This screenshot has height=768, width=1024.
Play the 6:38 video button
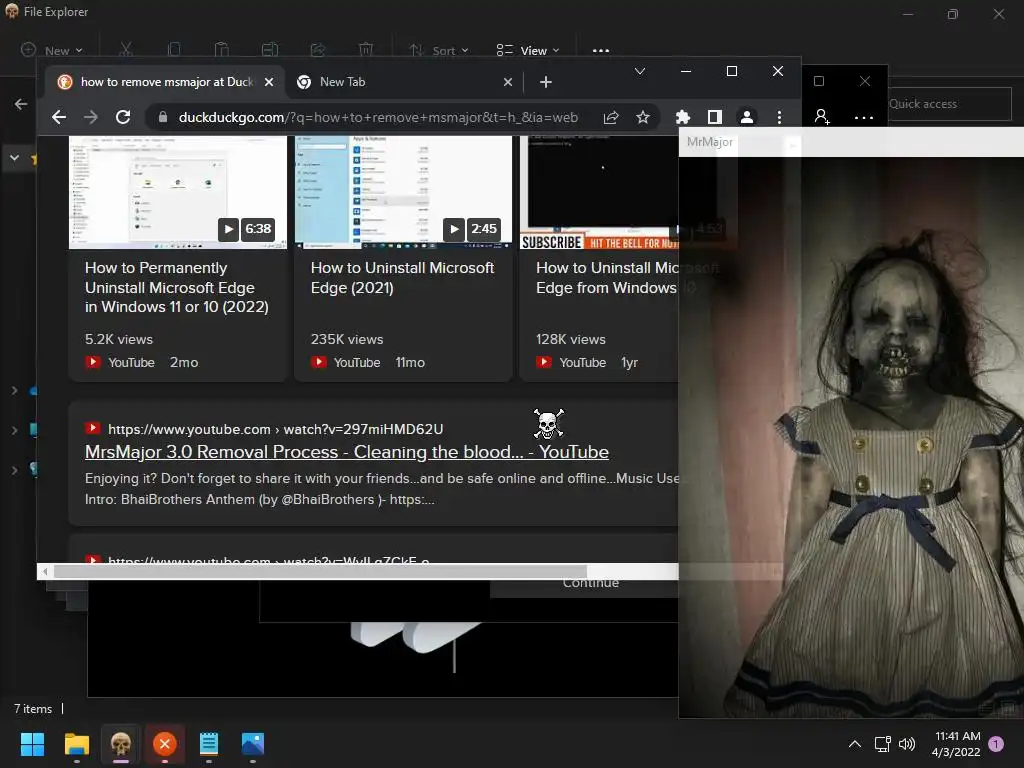228,229
